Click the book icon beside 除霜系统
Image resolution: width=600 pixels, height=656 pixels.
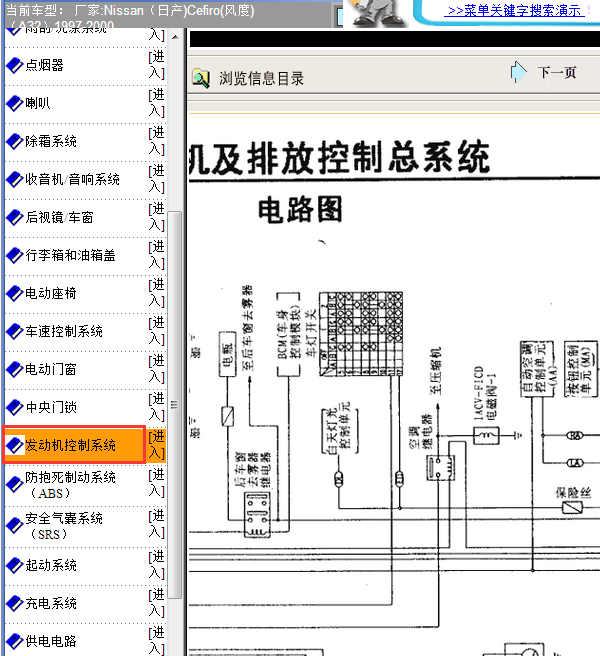pos(15,142)
